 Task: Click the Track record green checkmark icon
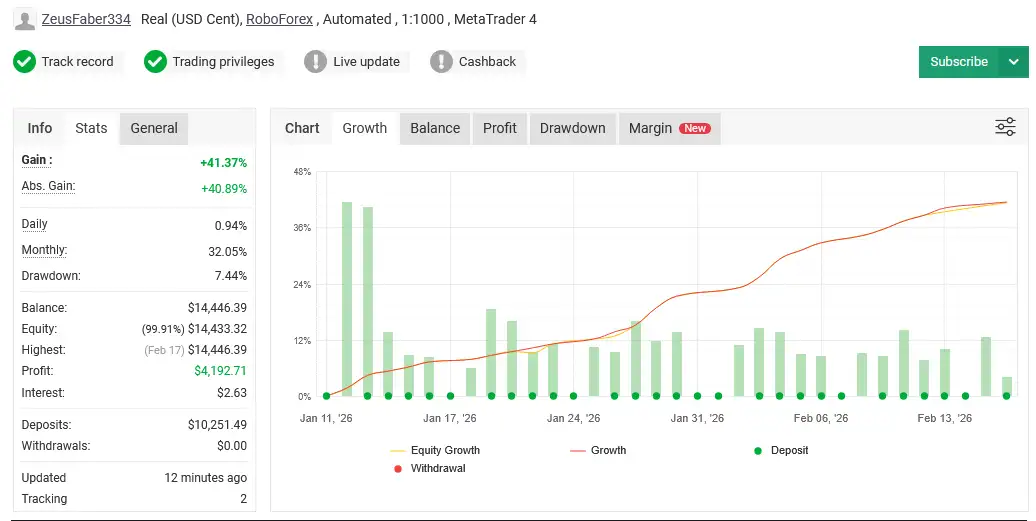pos(24,62)
